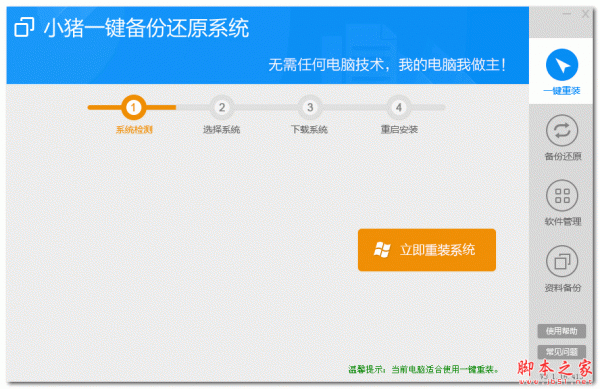Select step 1 circle 系统检测
Screen dimensions: 600x389
(134, 107)
